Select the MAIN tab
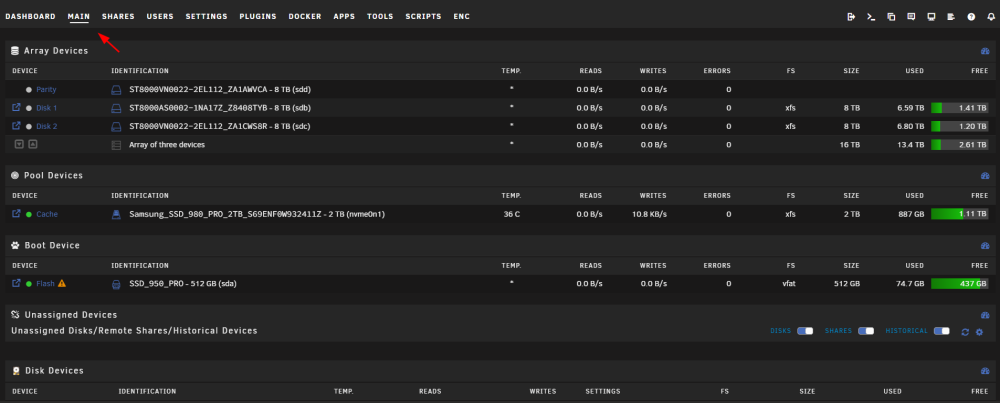This screenshot has width=1000, height=403. point(79,17)
